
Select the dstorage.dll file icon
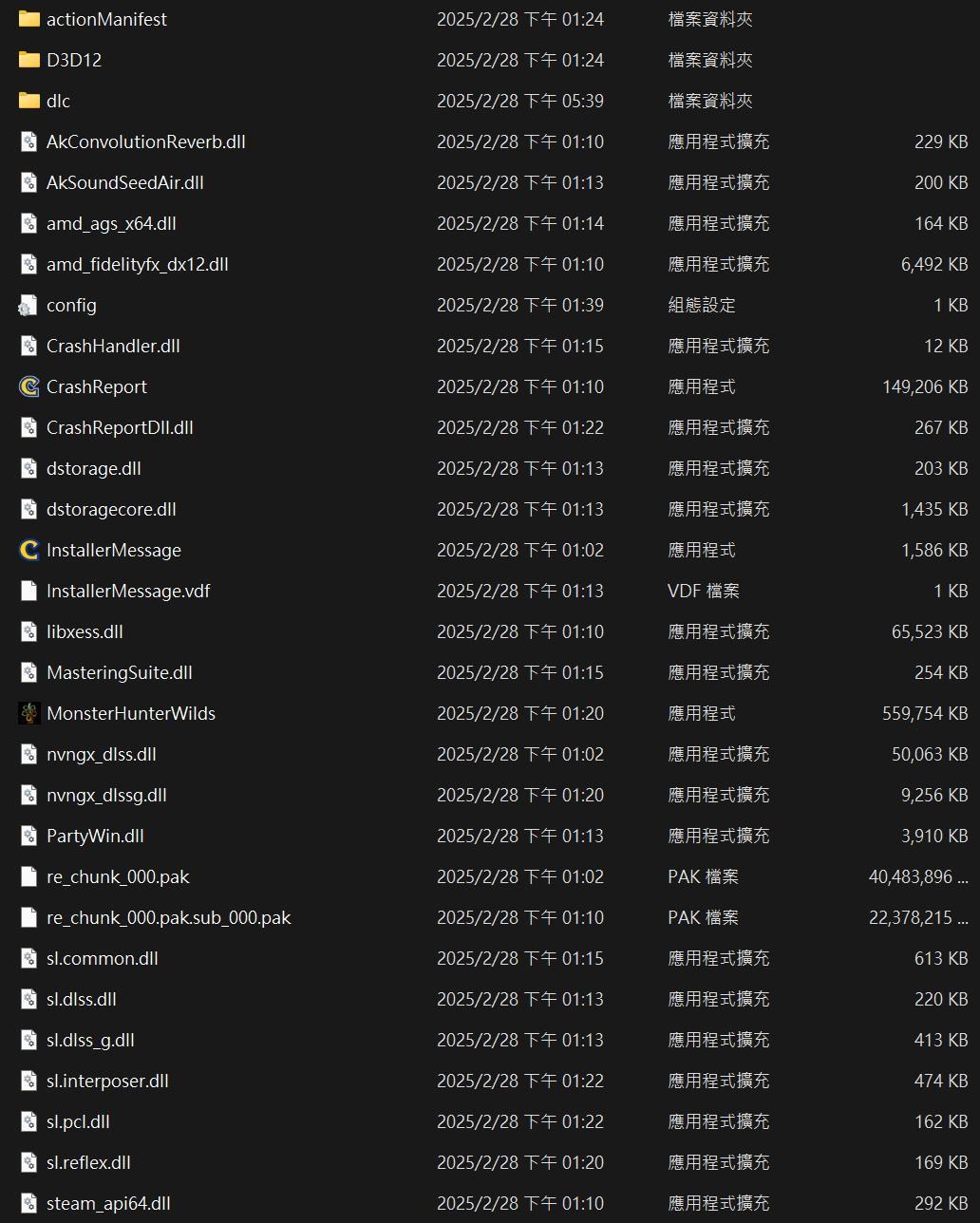tap(28, 468)
